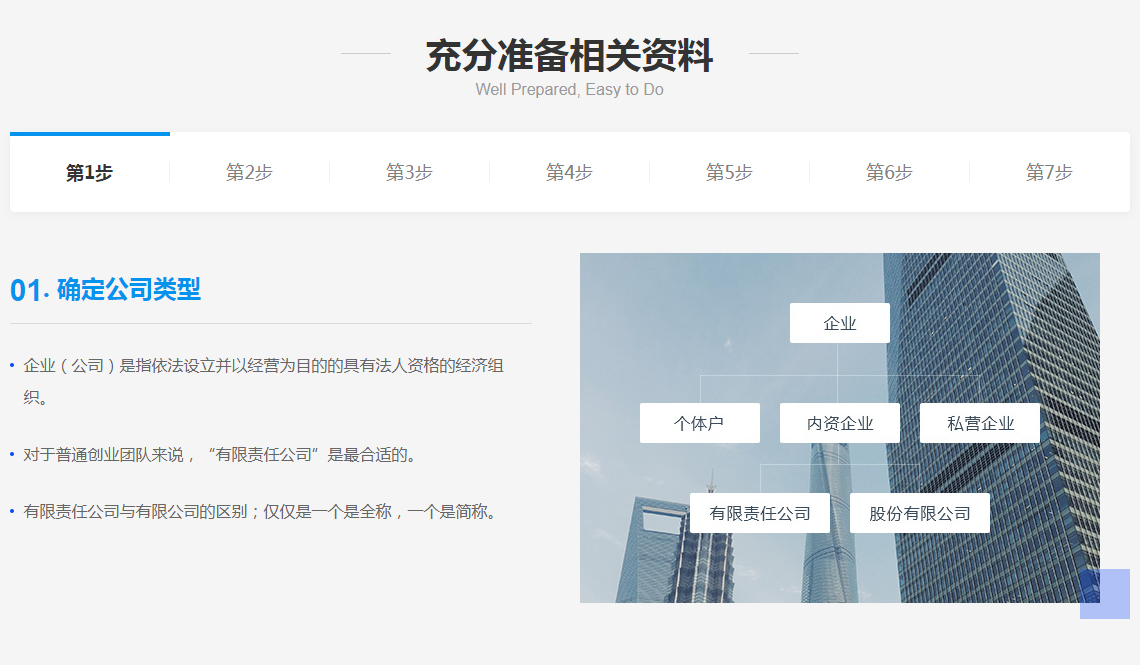Click the heading 01. 确定公司类型
1140x665 pixels.
pos(106,290)
